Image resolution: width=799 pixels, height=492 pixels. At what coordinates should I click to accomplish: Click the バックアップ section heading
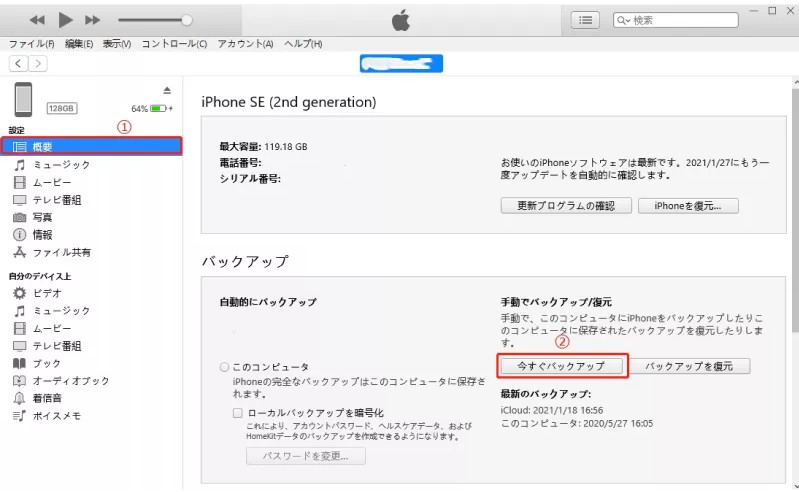245,261
